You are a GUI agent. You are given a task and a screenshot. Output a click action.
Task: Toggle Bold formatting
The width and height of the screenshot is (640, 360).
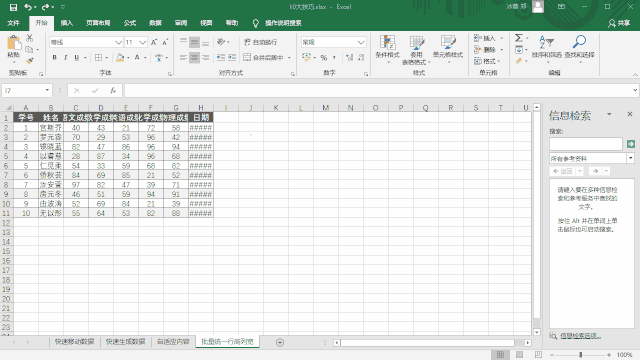[54, 58]
